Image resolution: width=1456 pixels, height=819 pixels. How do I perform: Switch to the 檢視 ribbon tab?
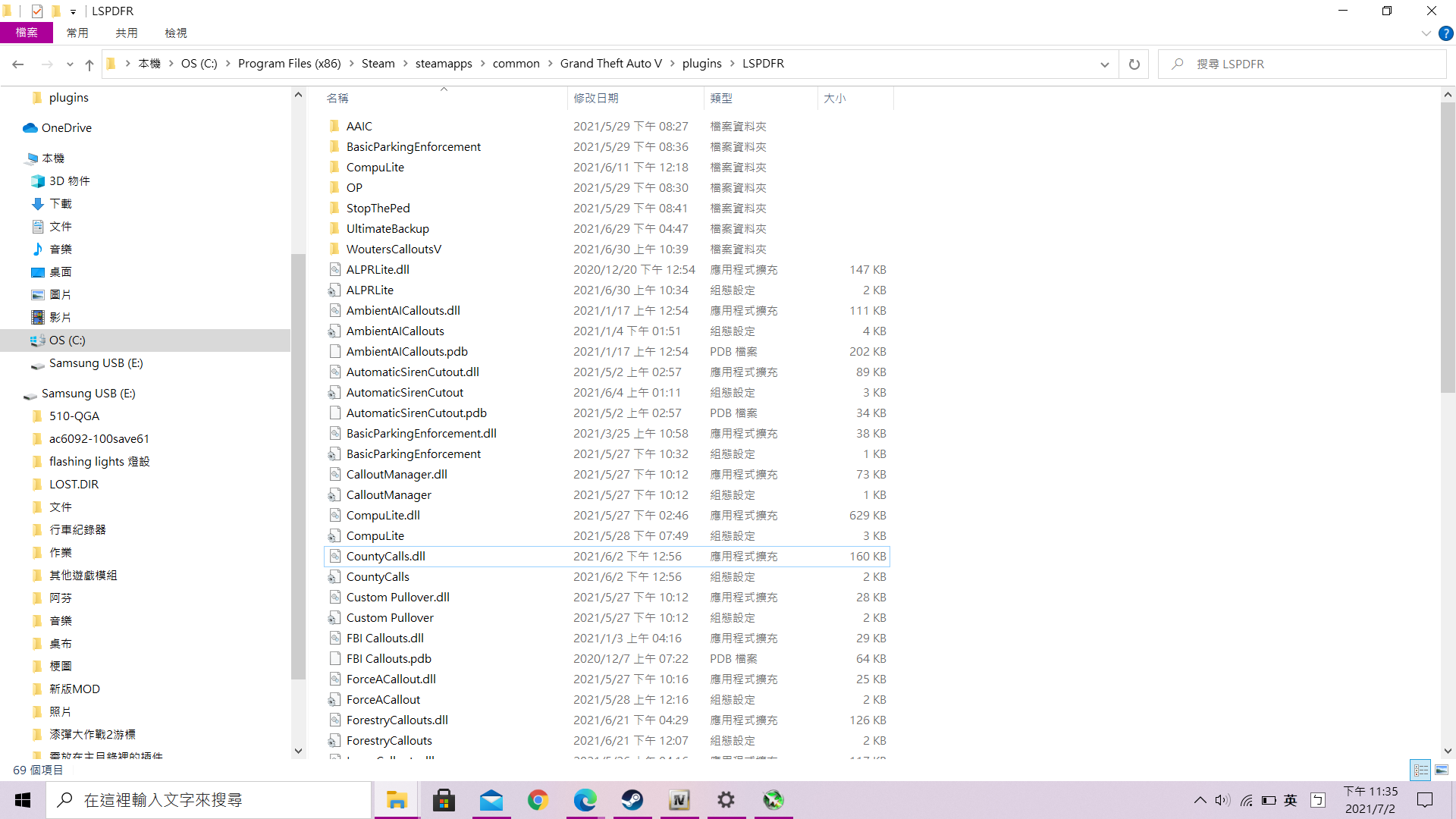click(175, 33)
